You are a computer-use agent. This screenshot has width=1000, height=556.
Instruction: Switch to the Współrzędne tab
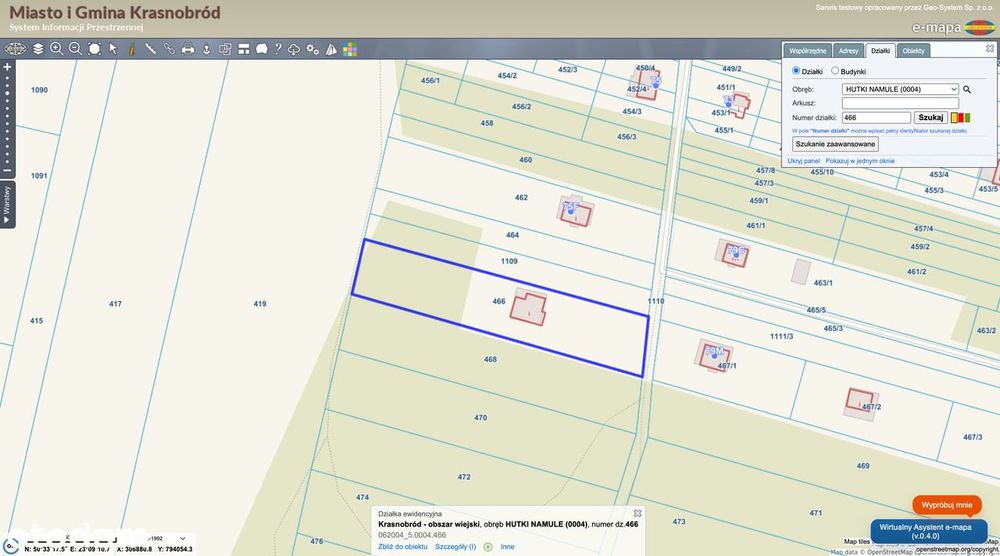point(807,51)
